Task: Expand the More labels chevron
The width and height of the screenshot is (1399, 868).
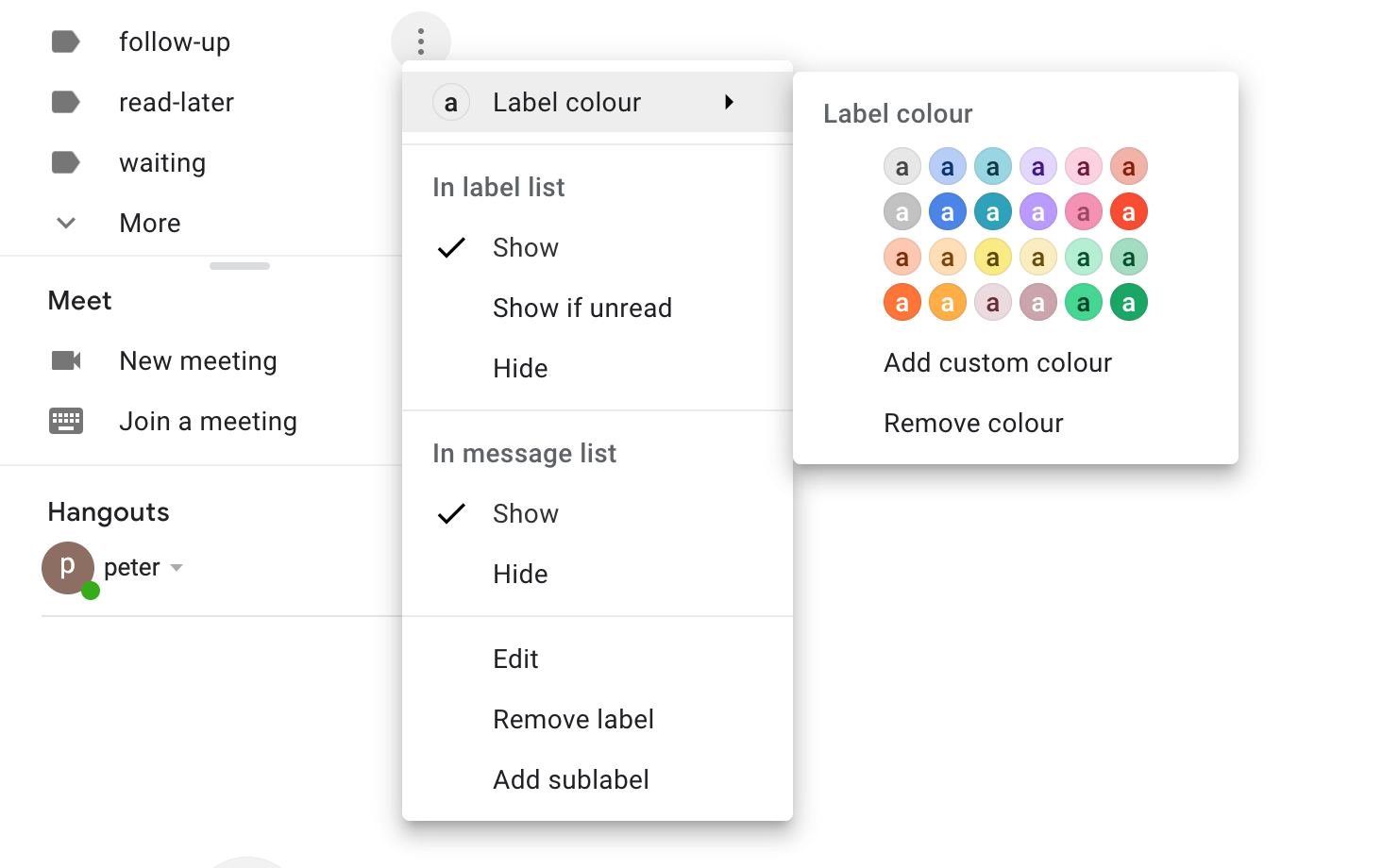Action: tap(66, 223)
